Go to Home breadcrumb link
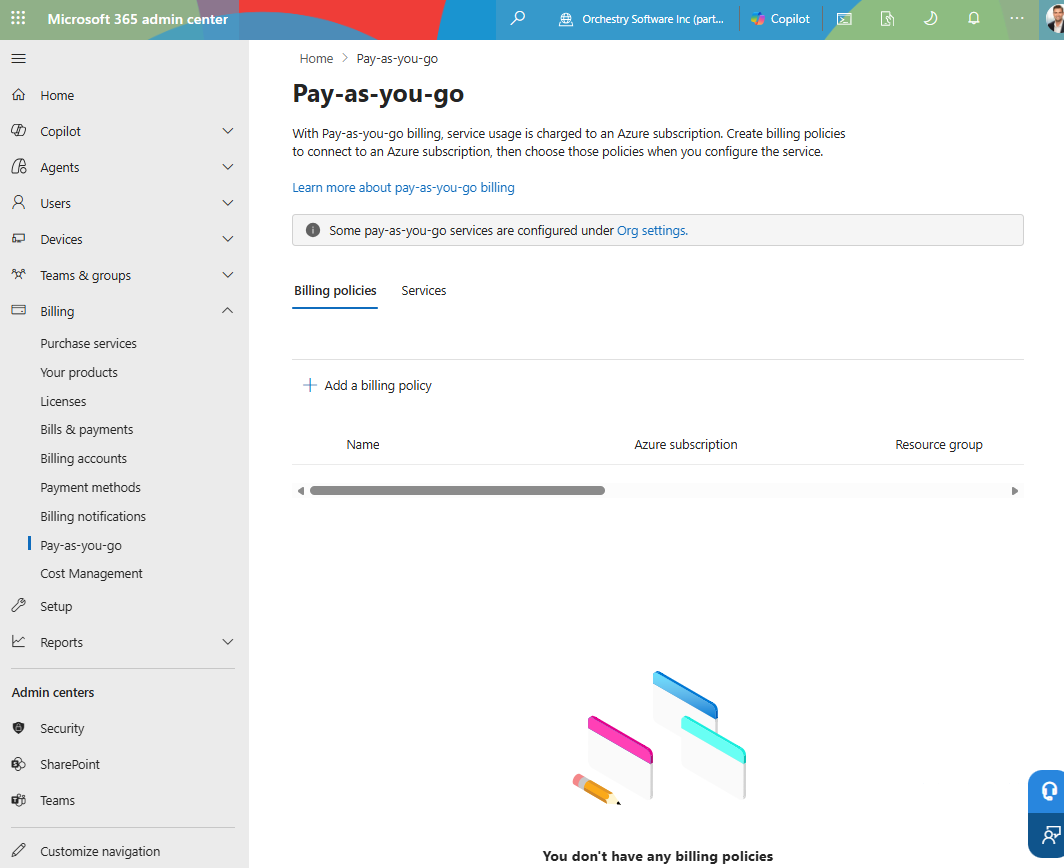Viewport: 1064px width, 868px height. point(316,58)
